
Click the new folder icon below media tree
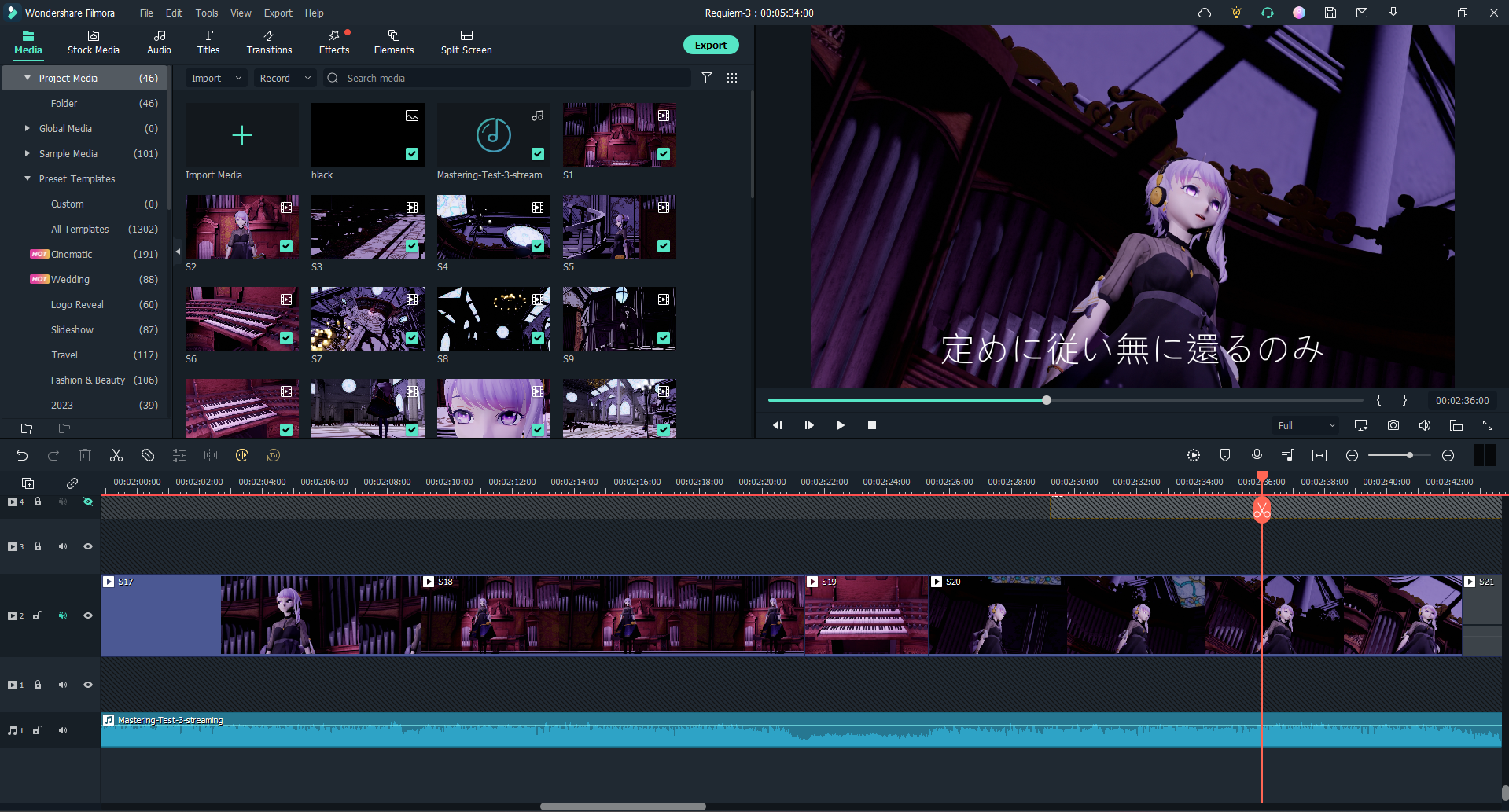27,428
